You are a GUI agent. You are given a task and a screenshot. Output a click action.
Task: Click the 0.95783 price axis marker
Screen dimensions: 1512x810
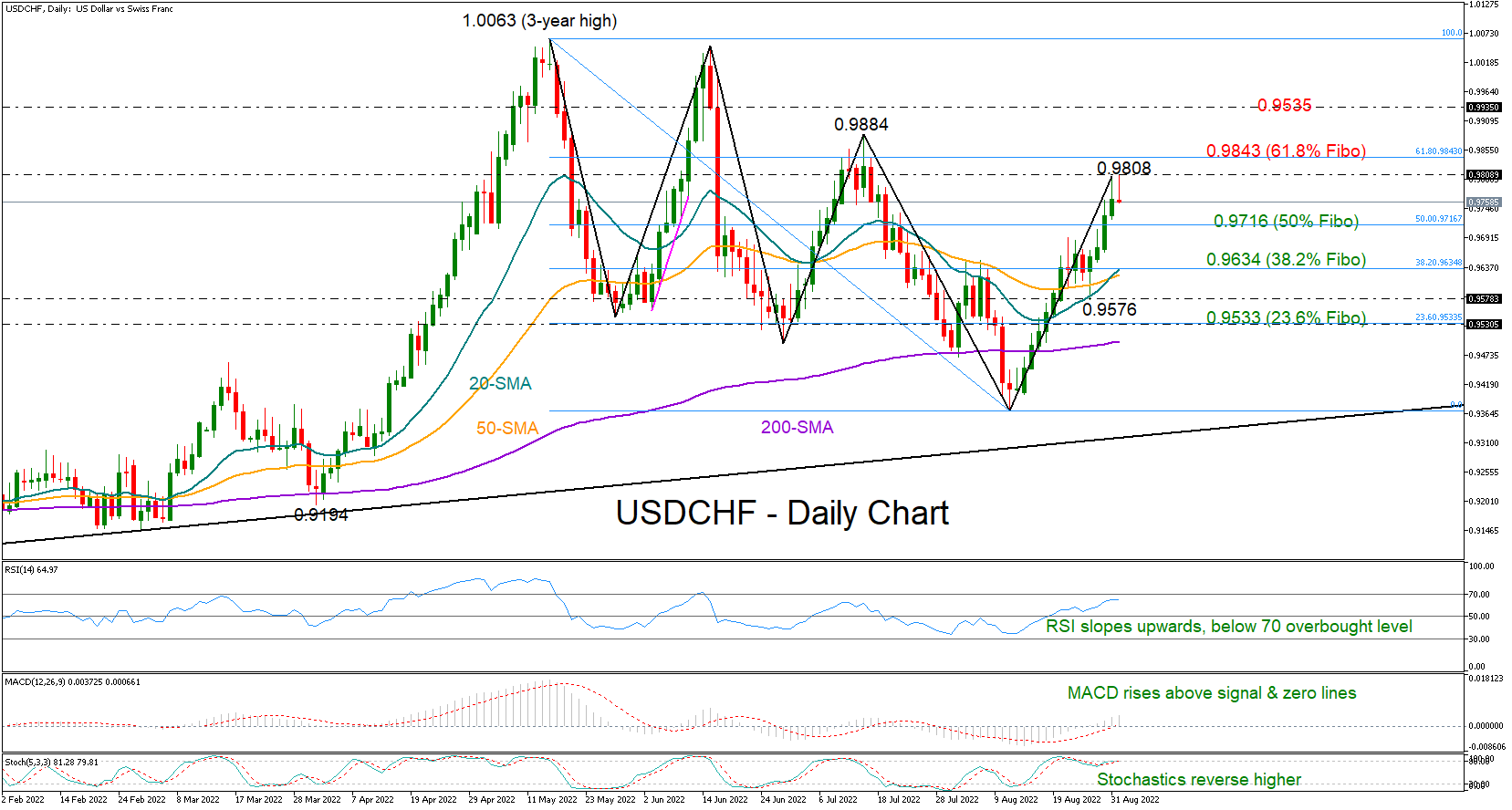point(1483,298)
